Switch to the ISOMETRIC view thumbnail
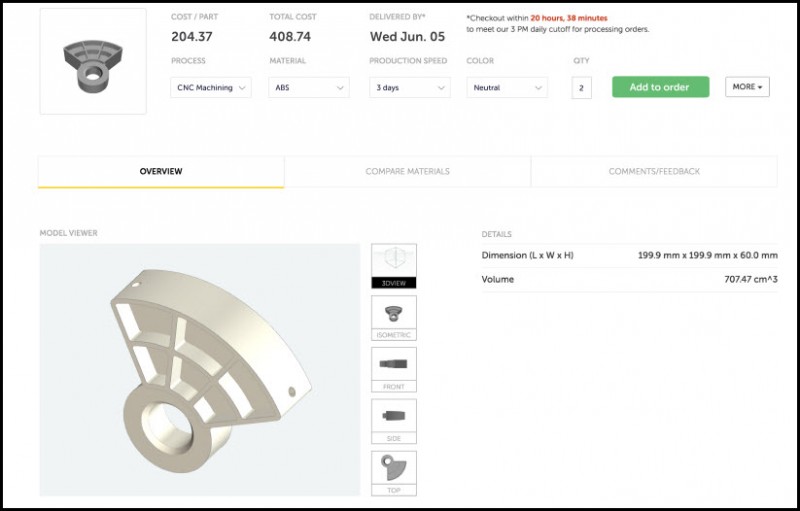Image resolution: width=800 pixels, height=511 pixels. tap(394, 317)
